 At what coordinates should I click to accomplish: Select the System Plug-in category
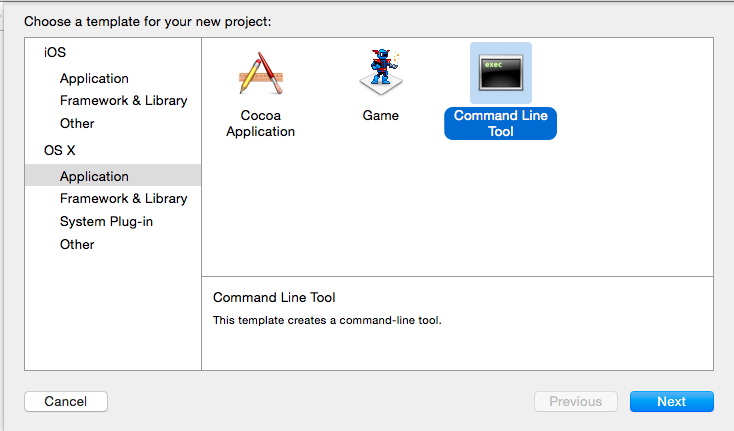(106, 221)
